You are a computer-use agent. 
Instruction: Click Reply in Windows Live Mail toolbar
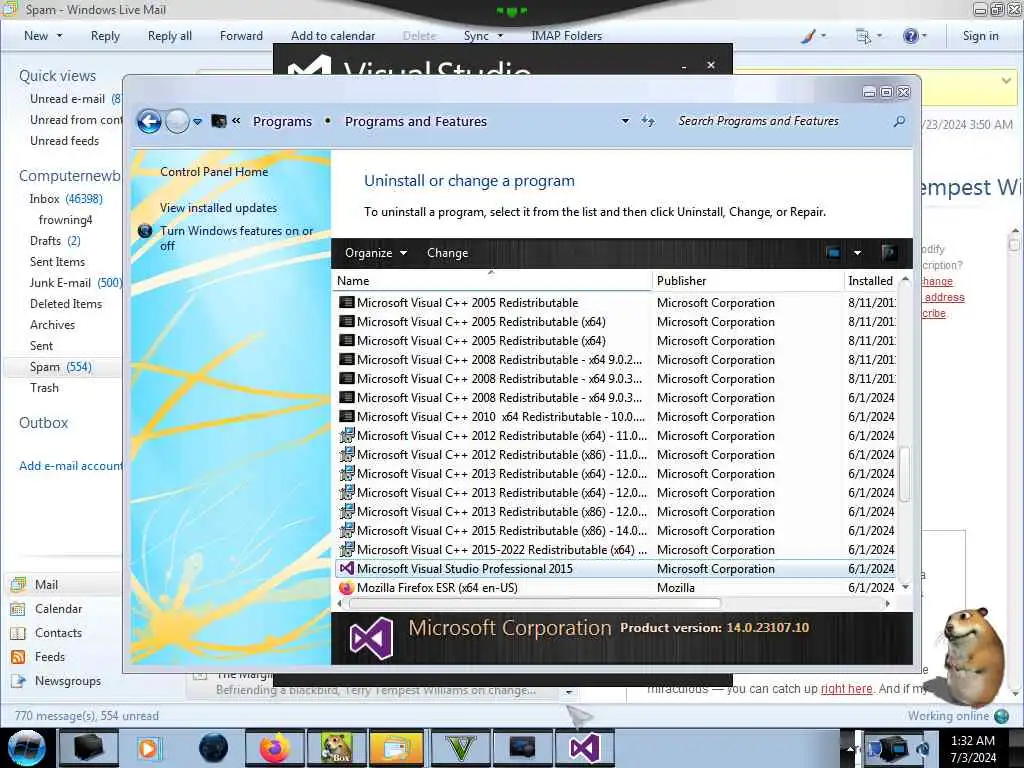pyautogui.click(x=105, y=36)
